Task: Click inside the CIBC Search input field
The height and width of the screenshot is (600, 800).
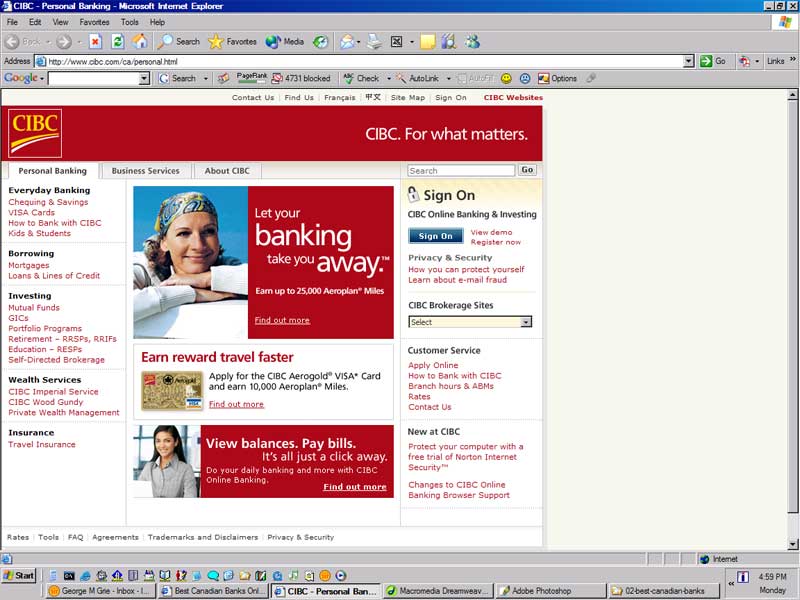Action: 461,171
